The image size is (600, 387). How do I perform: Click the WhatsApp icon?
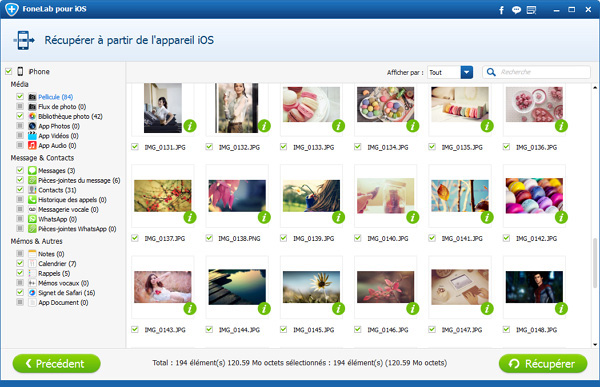pyautogui.click(x=33, y=219)
